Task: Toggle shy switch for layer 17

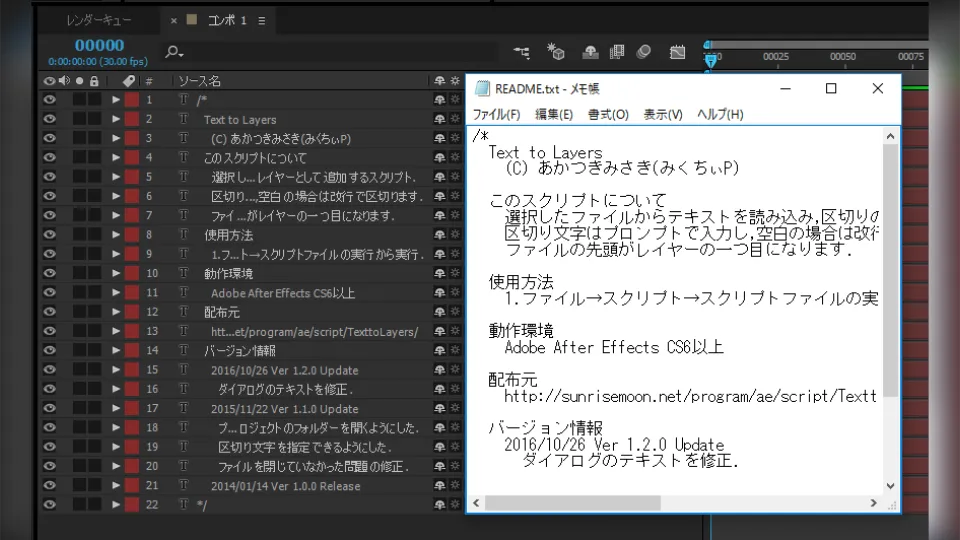Action: click(440, 408)
